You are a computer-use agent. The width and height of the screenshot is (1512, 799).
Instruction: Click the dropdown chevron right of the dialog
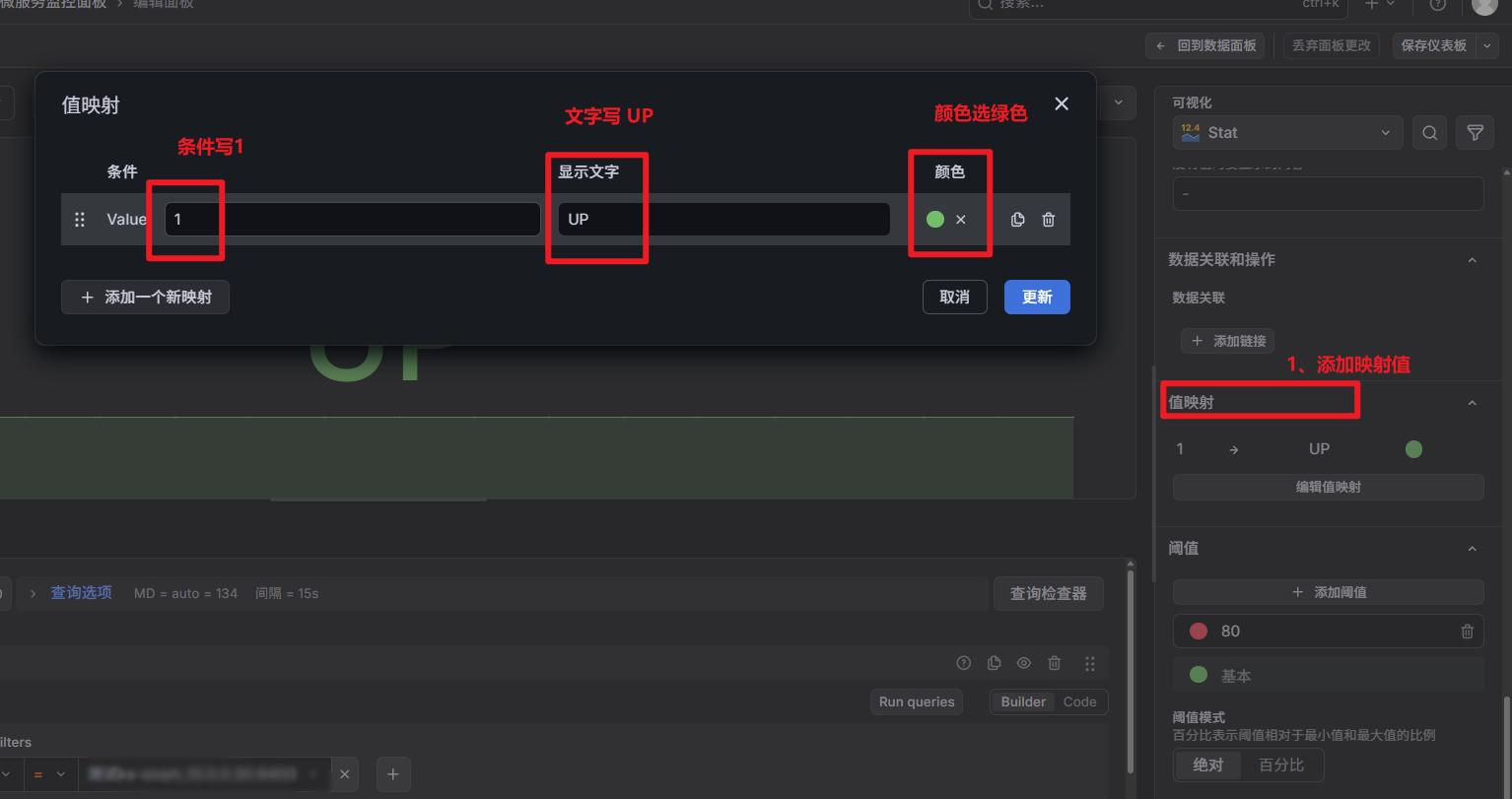click(1119, 101)
